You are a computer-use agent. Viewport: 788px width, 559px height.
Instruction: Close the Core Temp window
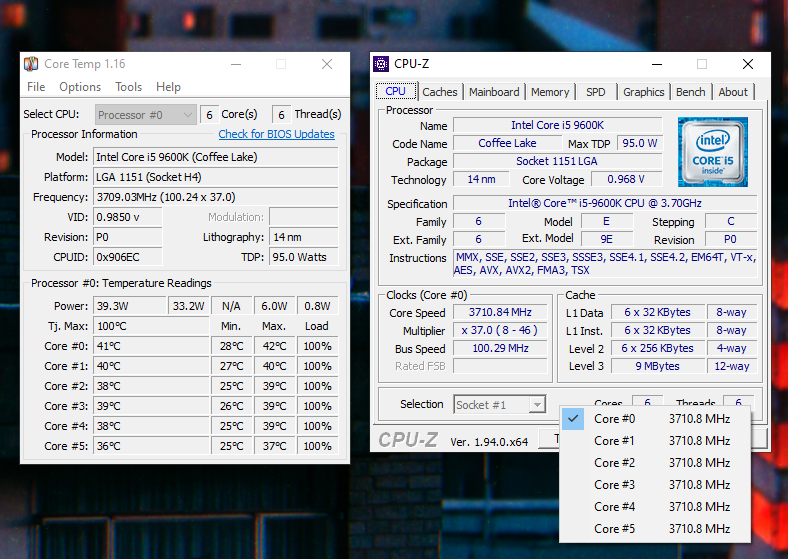327,64
